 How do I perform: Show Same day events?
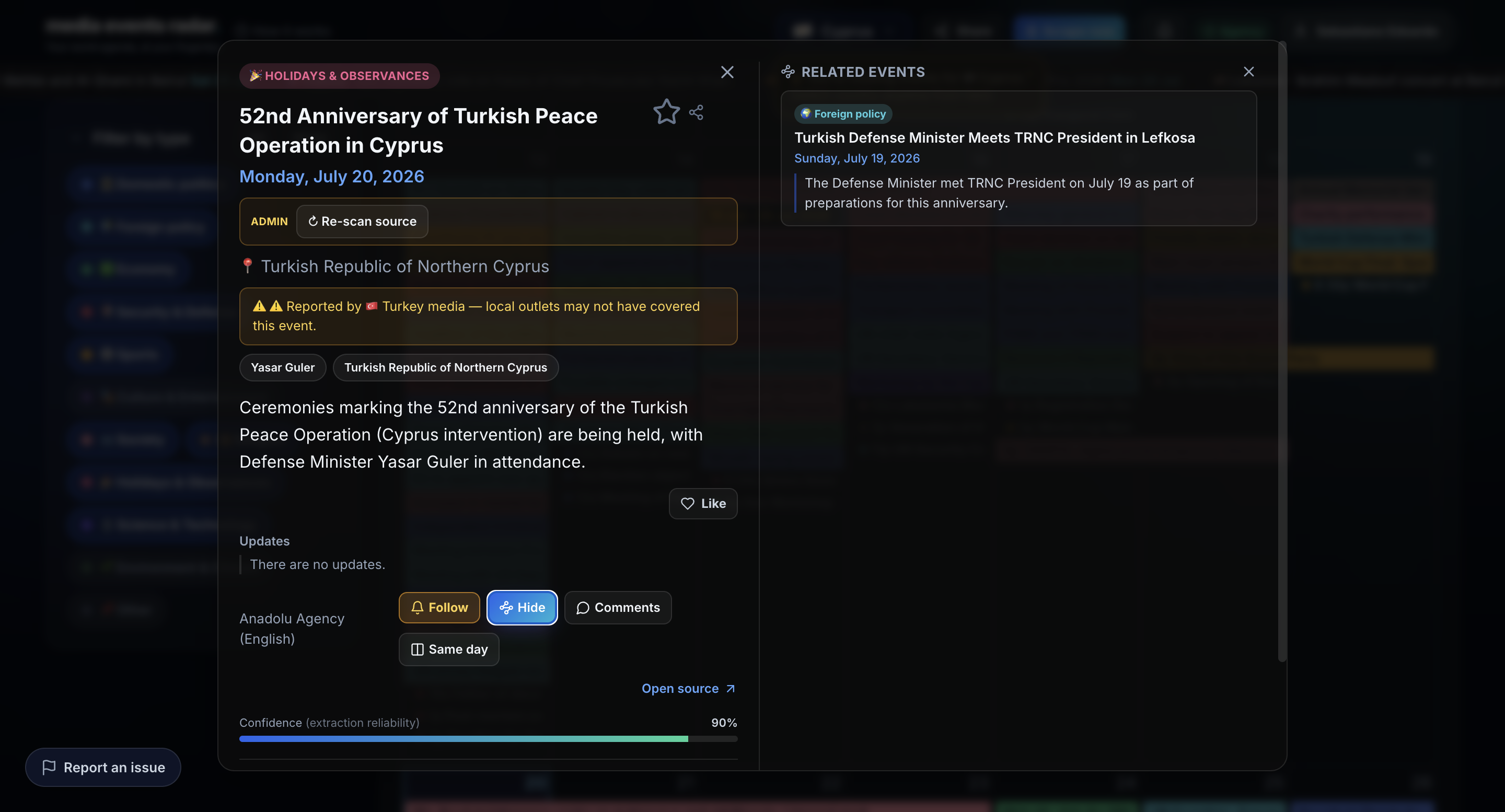[449, 649]
